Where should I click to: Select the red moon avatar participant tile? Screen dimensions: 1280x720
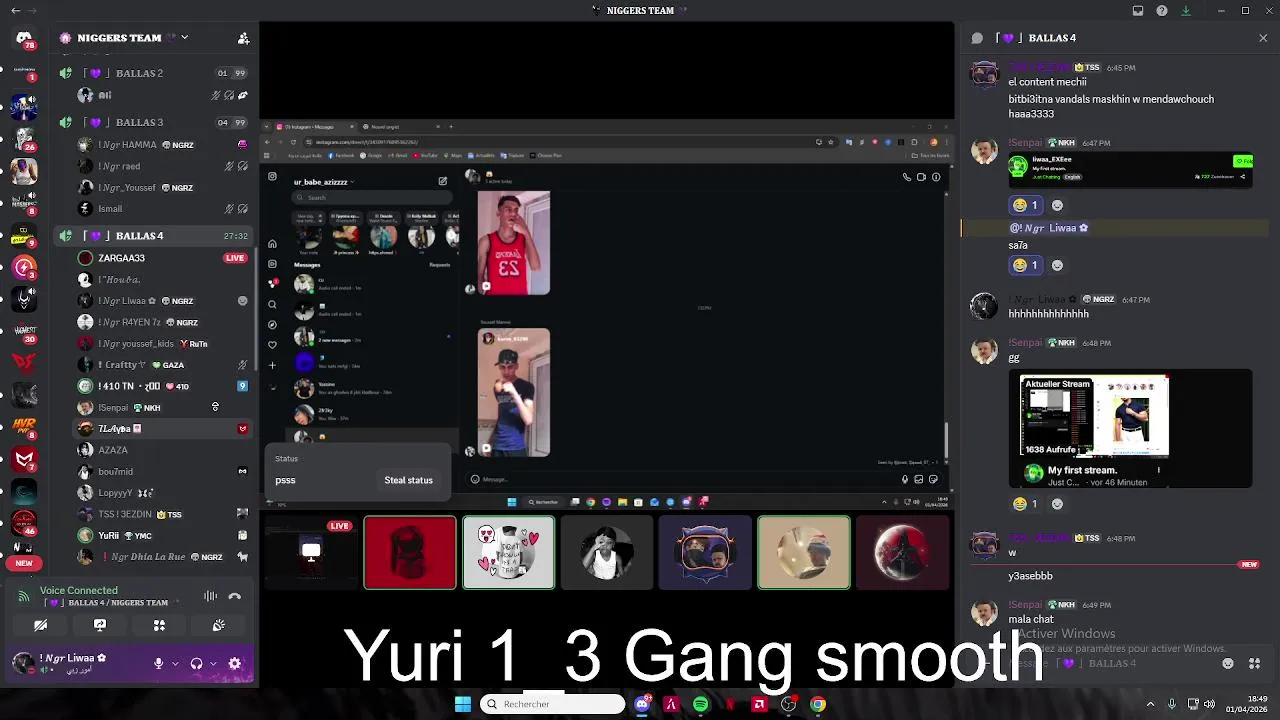(x=902, y=553)
